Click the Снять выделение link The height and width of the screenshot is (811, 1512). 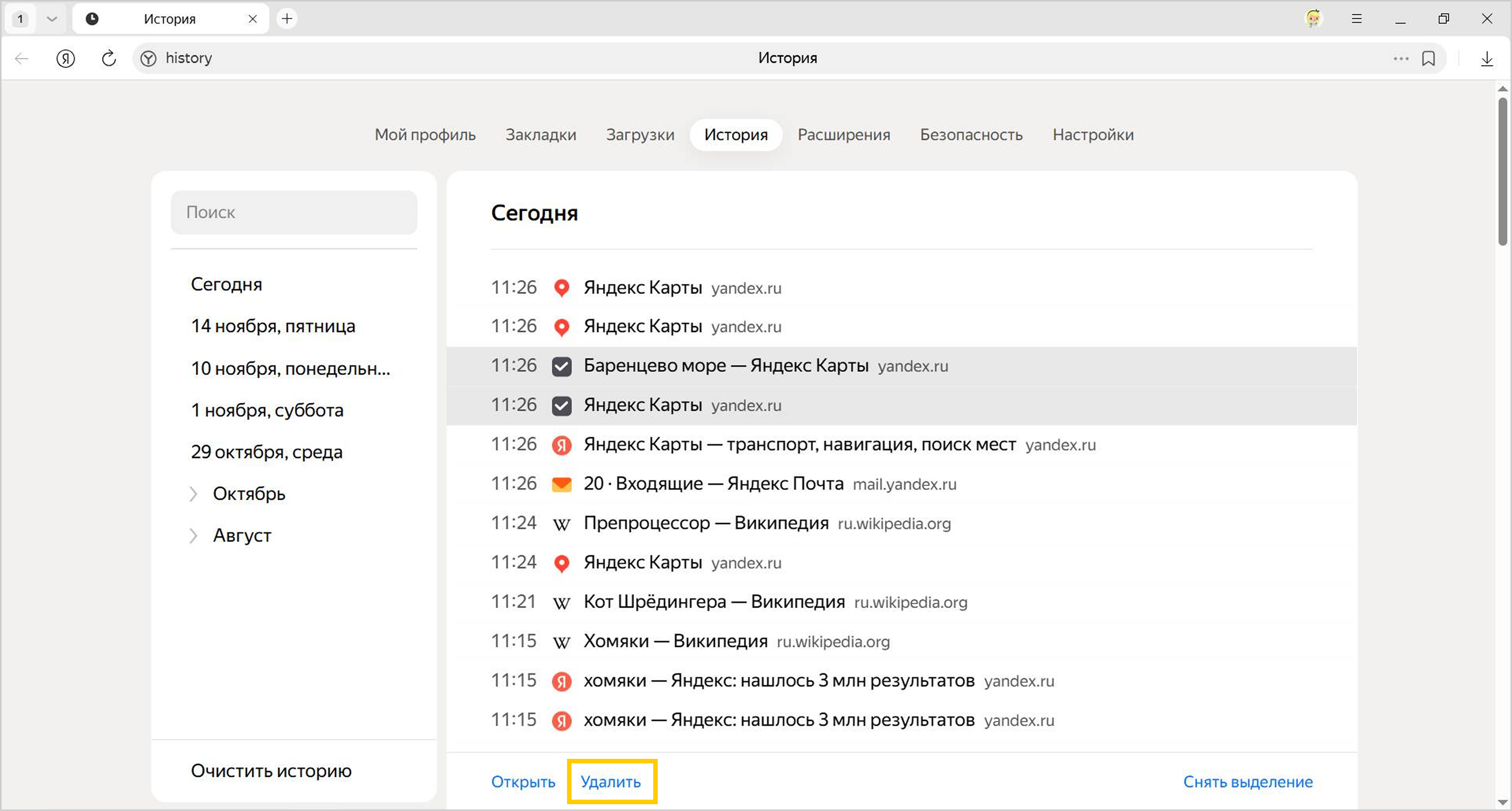(1247, 782)
